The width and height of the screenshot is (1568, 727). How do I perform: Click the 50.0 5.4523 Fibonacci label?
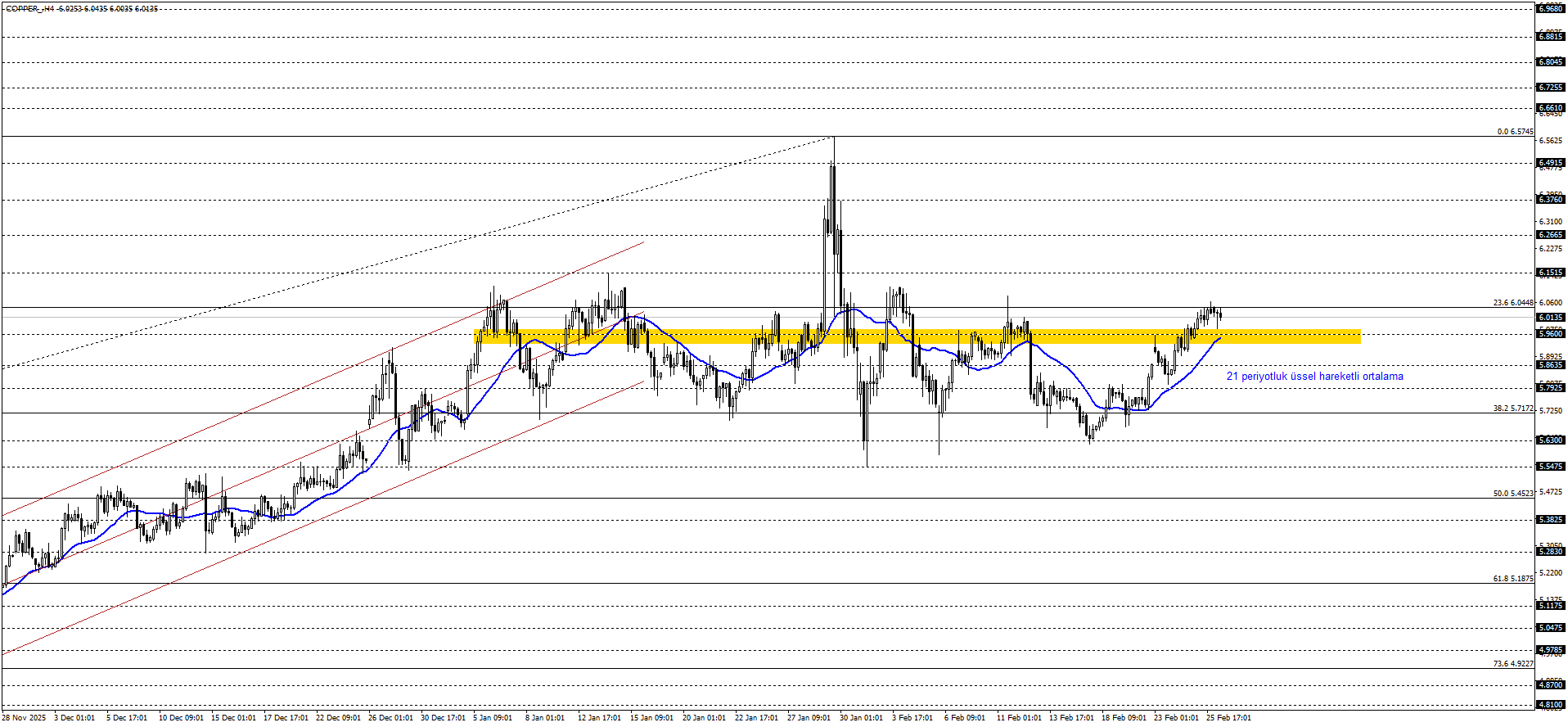1512,494
